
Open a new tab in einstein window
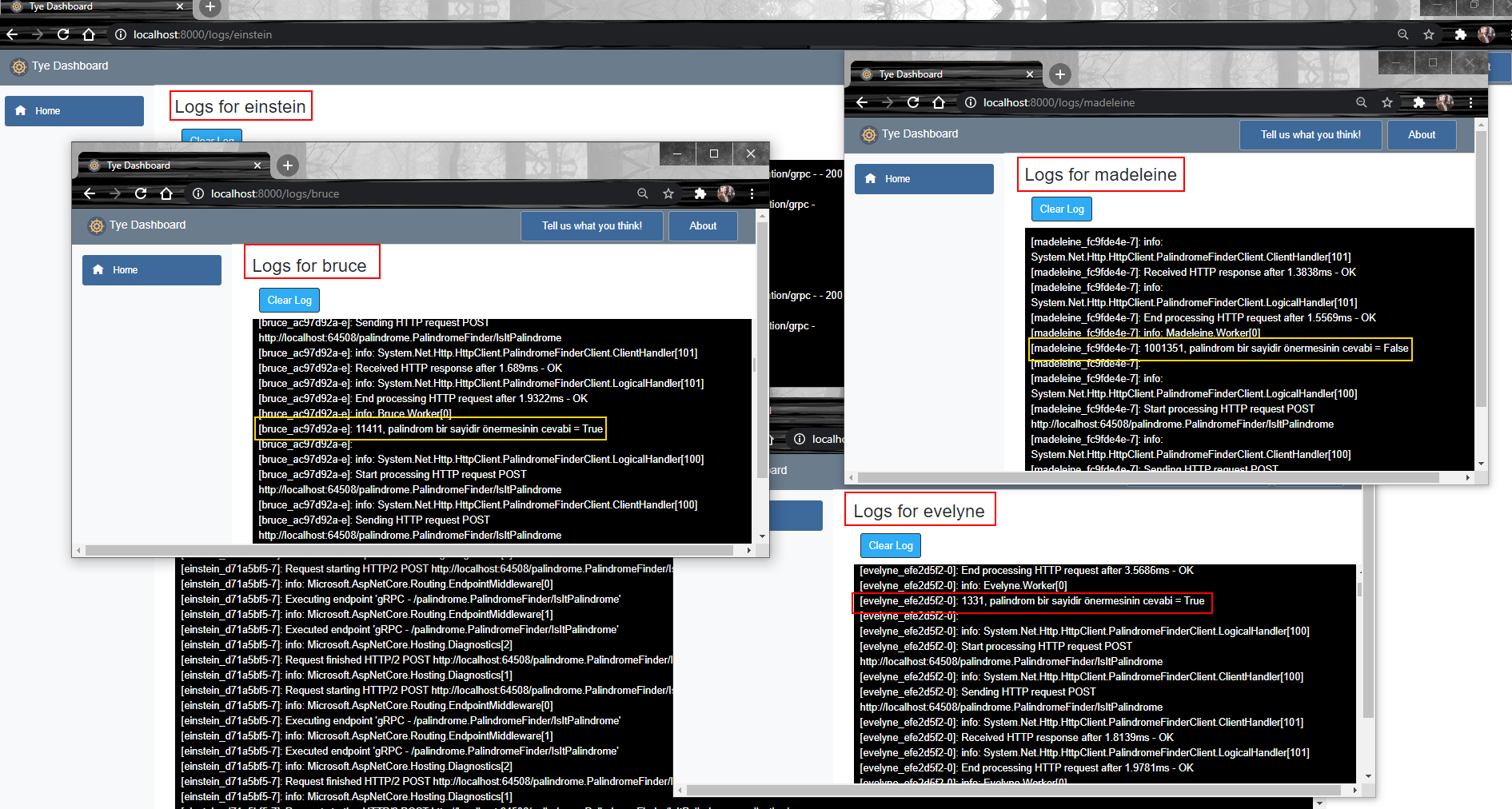pyautogui.click(x=209, y=7)
